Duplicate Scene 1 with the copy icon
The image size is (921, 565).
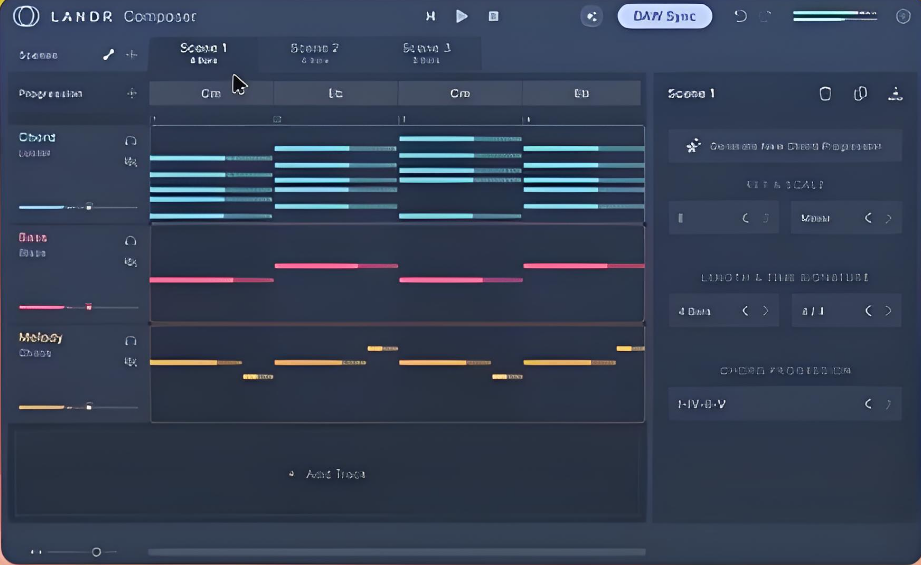[860, 94]
